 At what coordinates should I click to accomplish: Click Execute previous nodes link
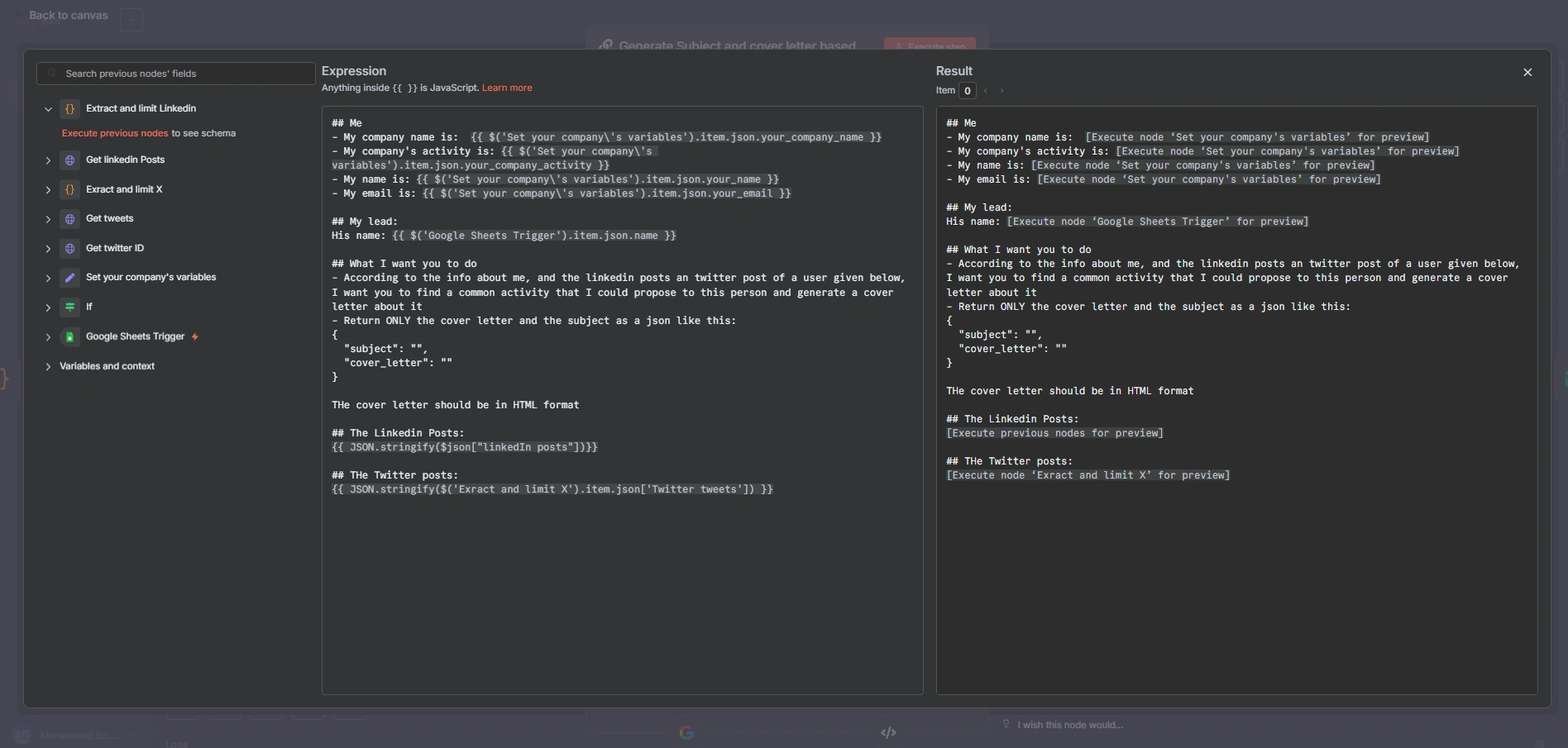coord(115,133)
